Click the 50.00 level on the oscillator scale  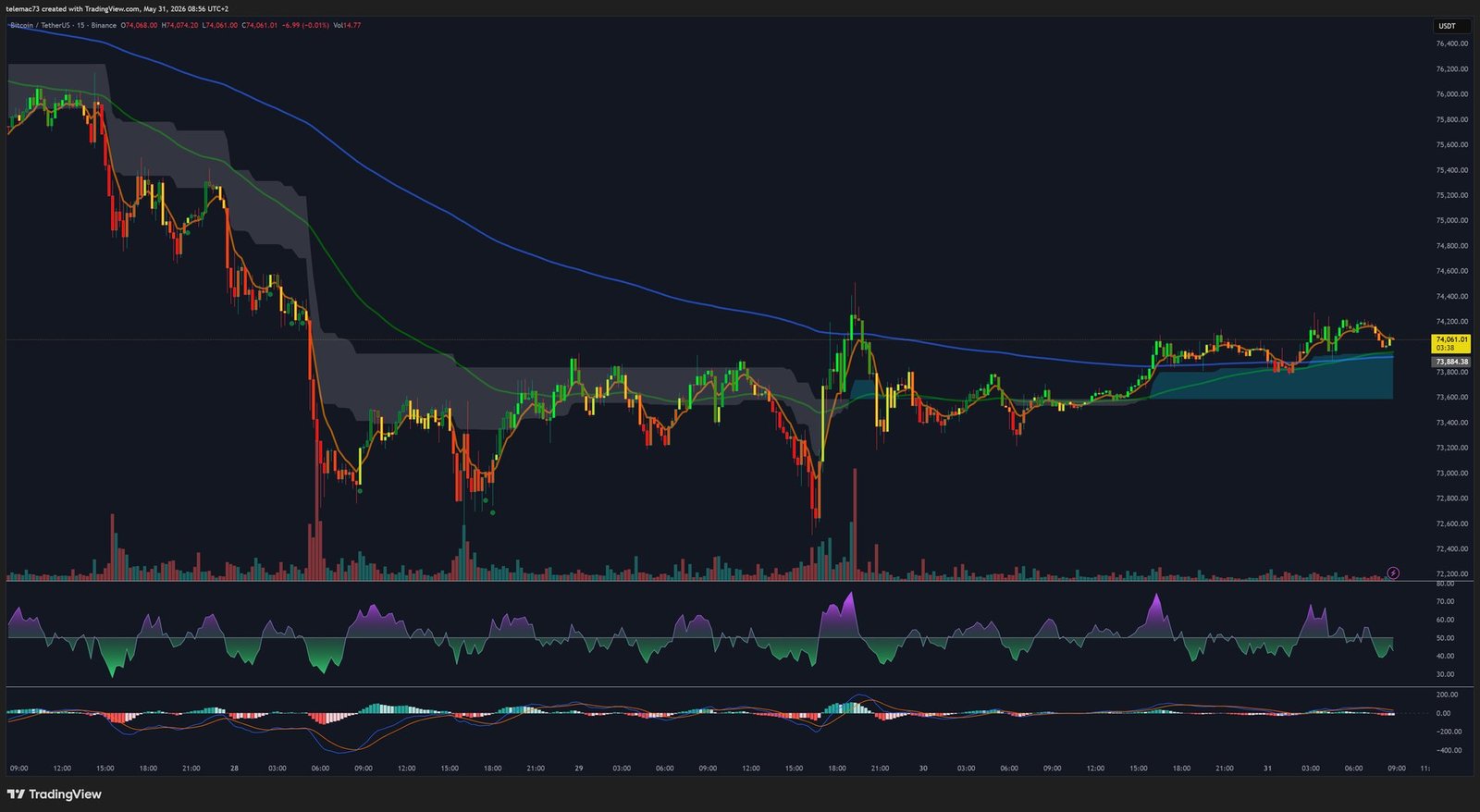pos(1445,638)
